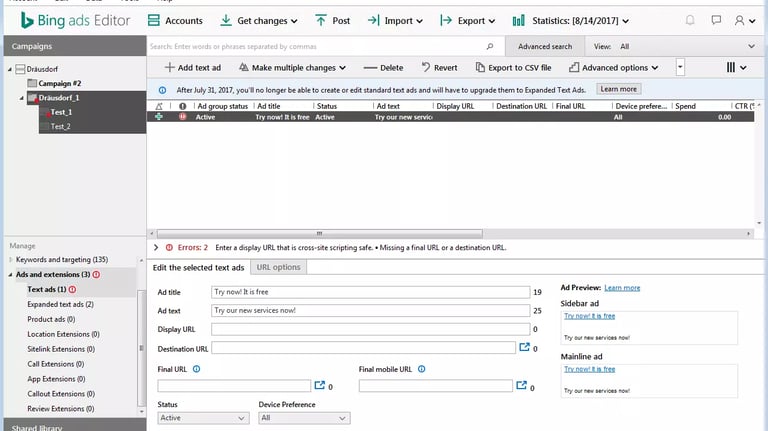Open the Status Active combo box
The width and height of the screenshot is (768, 431).
[x=203, y=418]
